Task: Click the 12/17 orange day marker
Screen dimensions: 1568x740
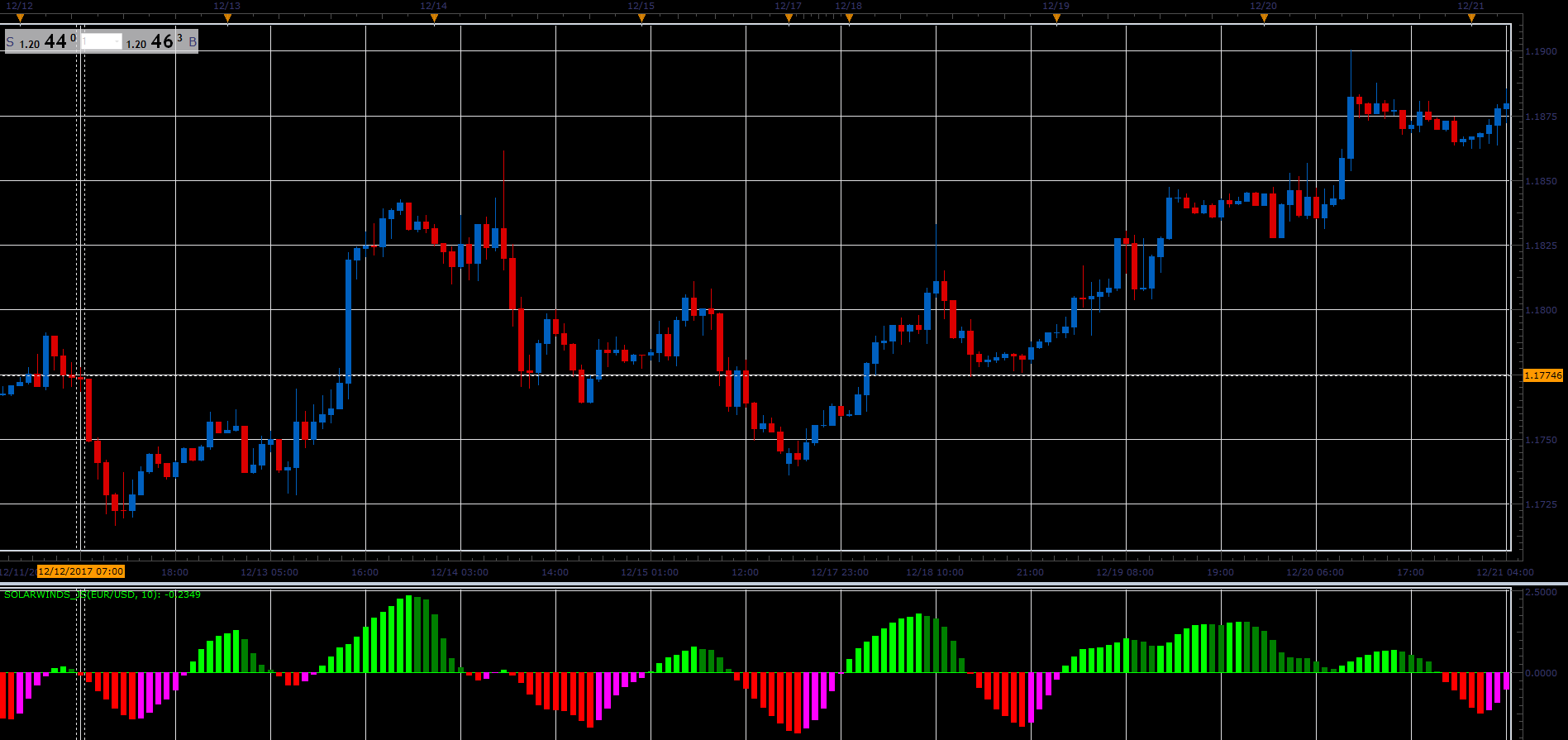Action: coord(789,18)
